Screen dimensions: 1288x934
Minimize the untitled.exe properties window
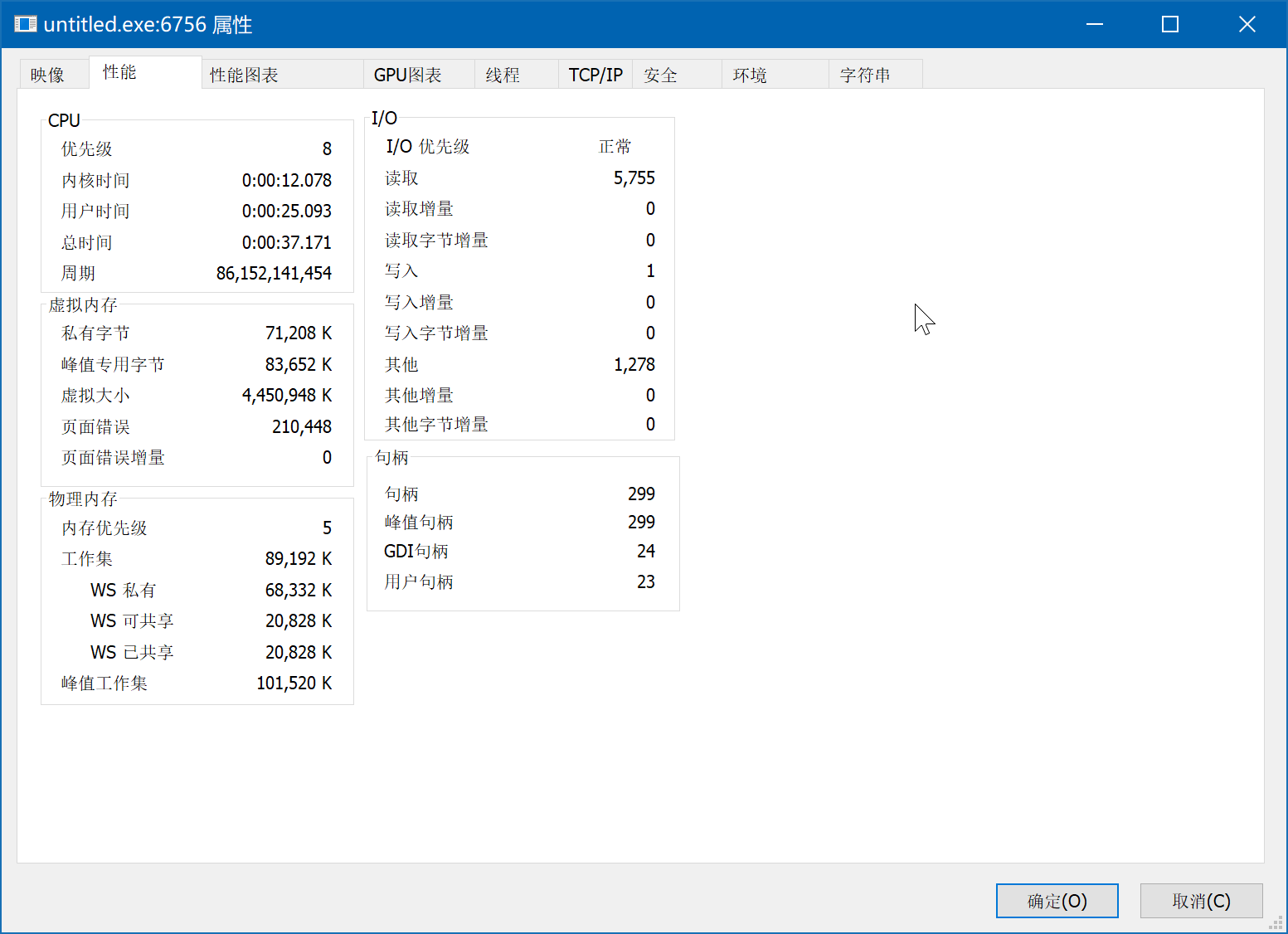click(1095, 24)
